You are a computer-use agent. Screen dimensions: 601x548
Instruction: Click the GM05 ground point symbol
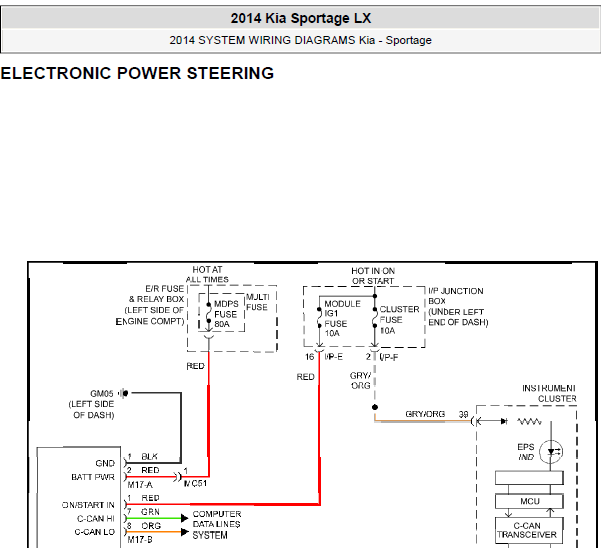click(x=123, y=393)
